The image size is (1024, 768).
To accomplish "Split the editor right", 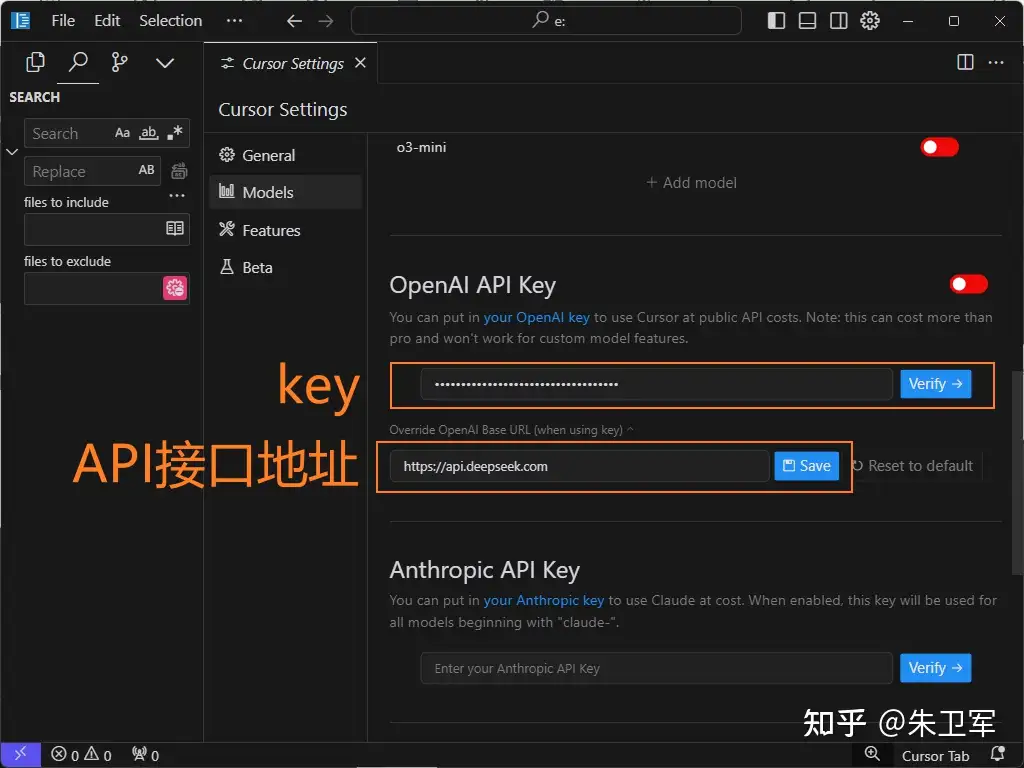I will coord(965,62).
